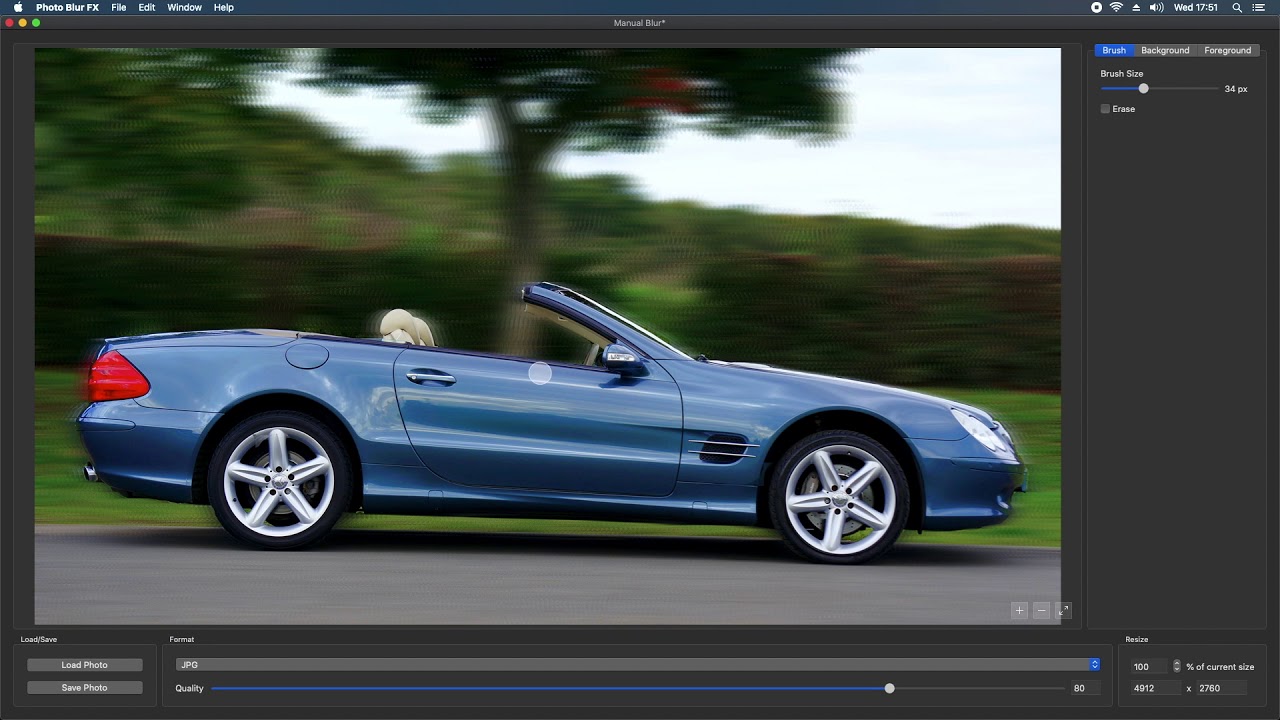
Task: Click the width field showing 4912
Action: [1155, 688]
